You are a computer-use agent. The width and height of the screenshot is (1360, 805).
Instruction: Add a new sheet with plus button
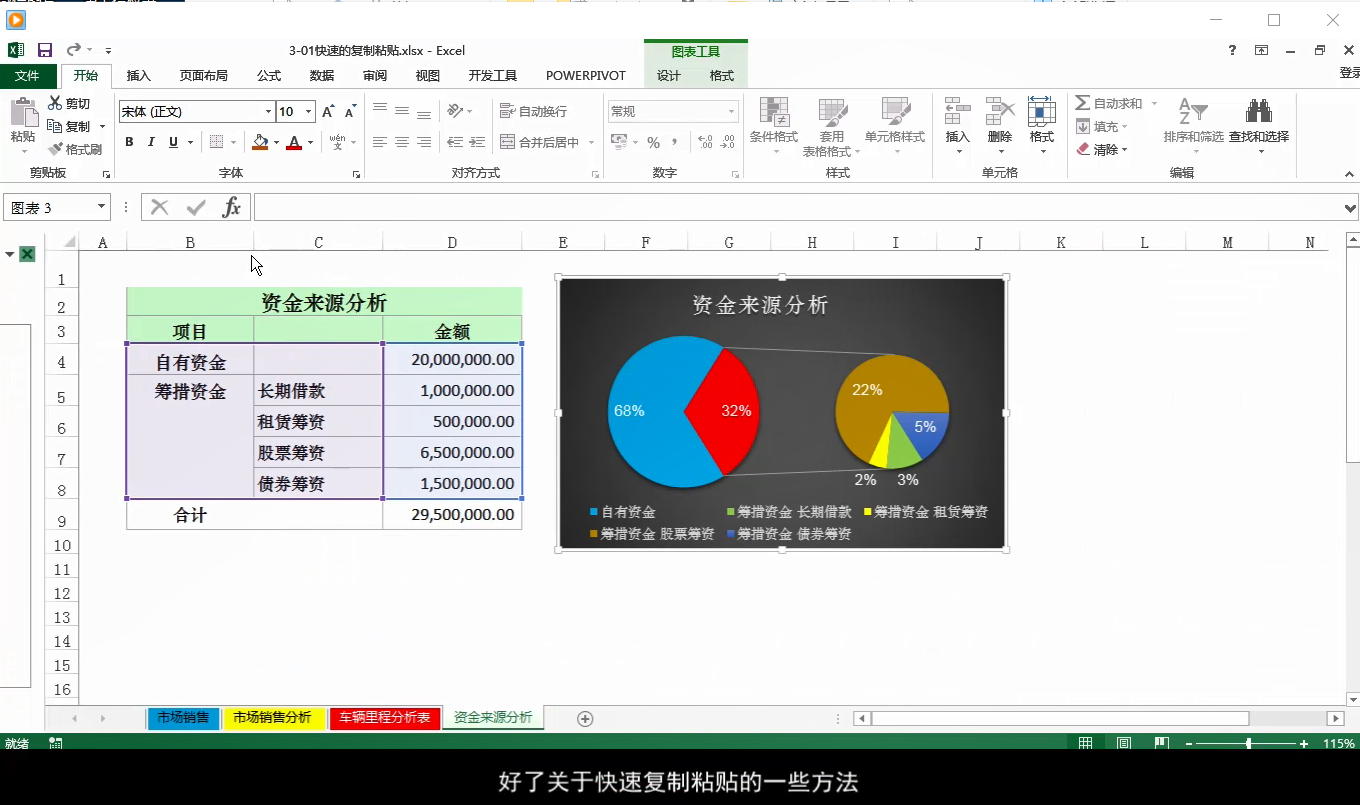(585, 719)
